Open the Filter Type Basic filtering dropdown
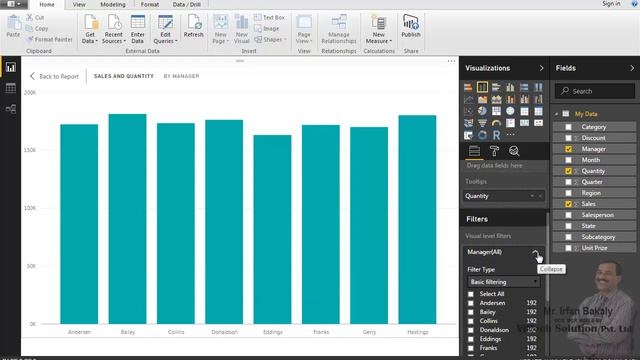The image size is (640, 360). (504, 282)
